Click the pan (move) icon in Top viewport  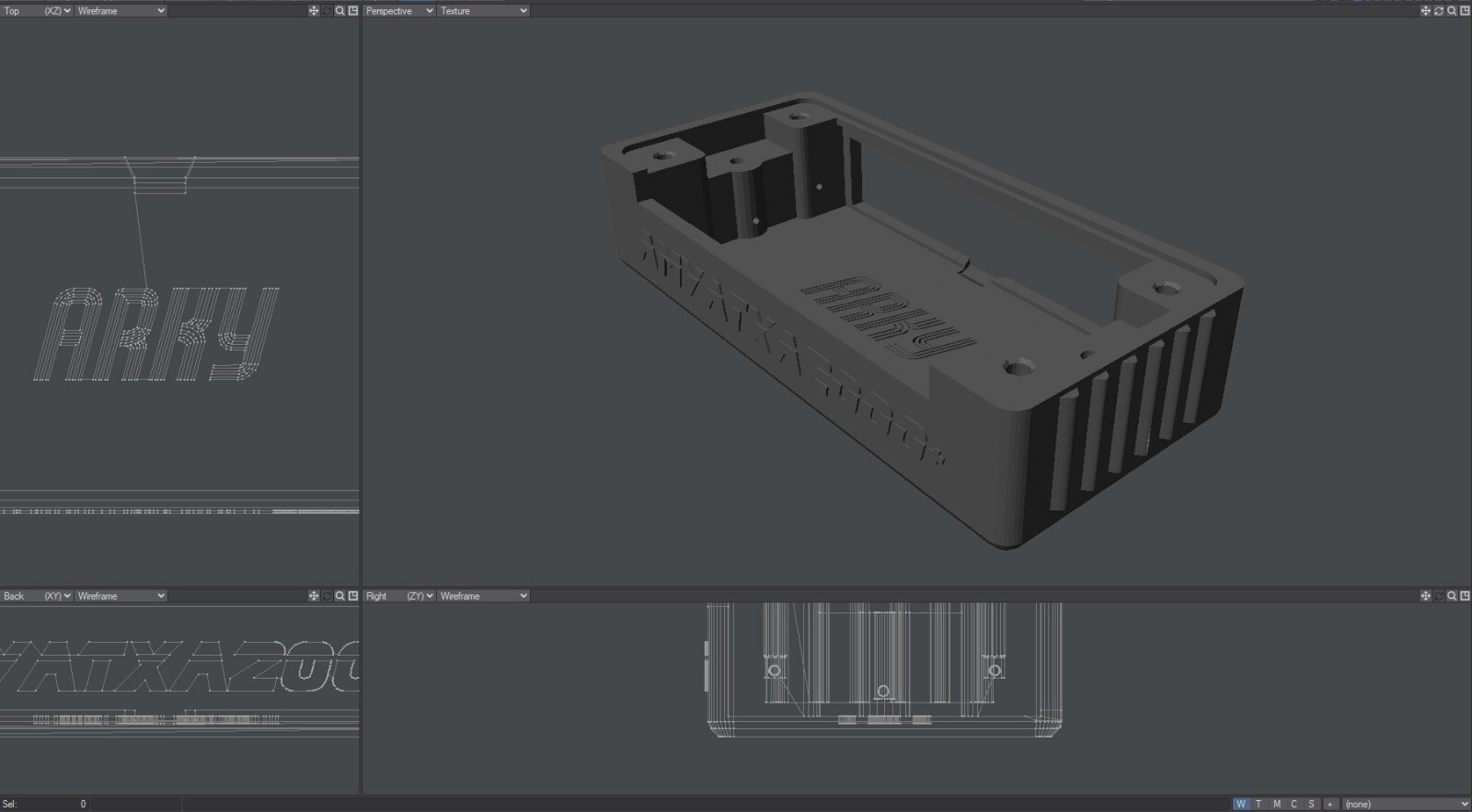(314, 11)
